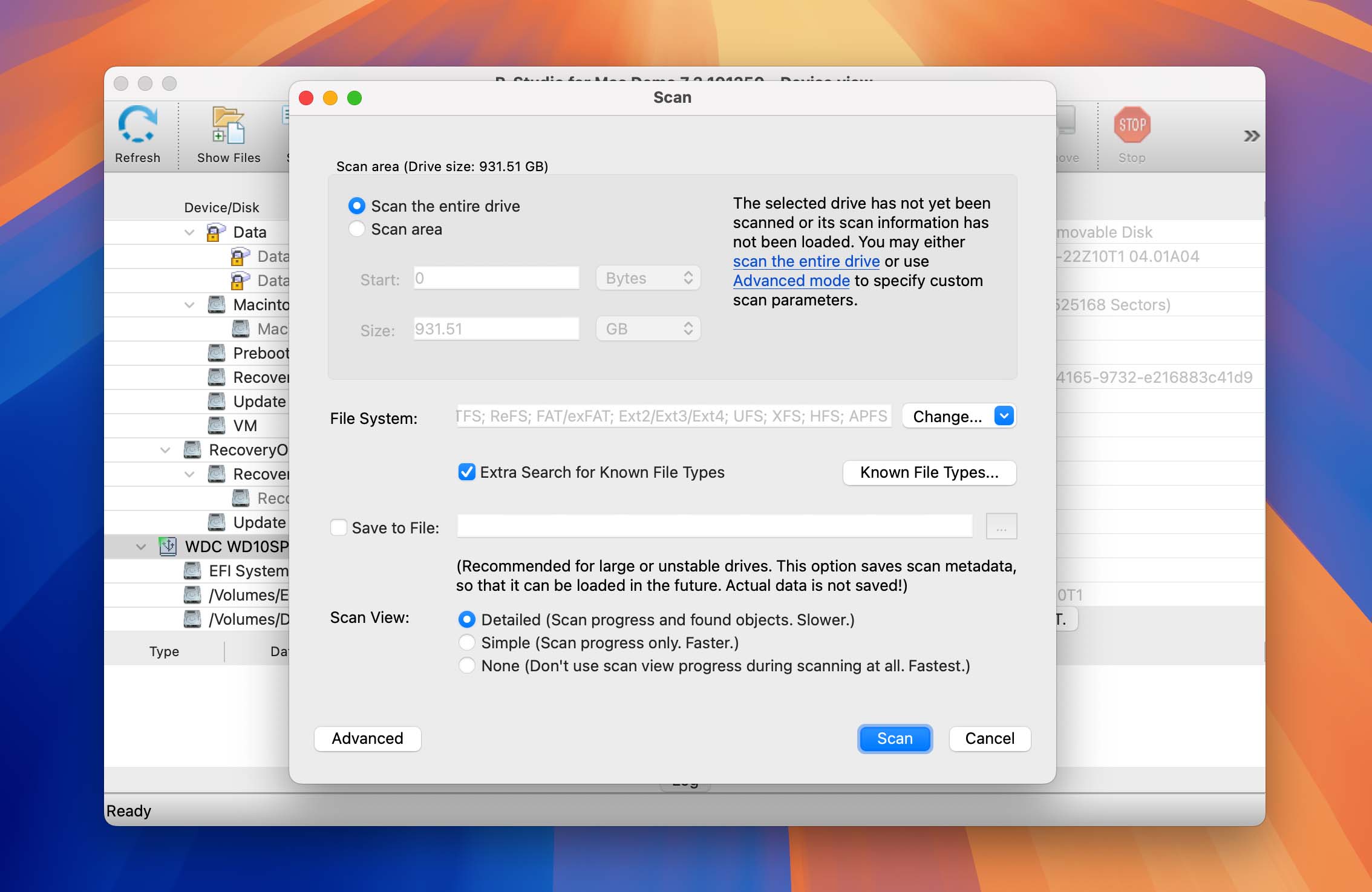Collapse the Data tree branch
This screenshot has height=892, width=1372.
(x=188, y=232)
